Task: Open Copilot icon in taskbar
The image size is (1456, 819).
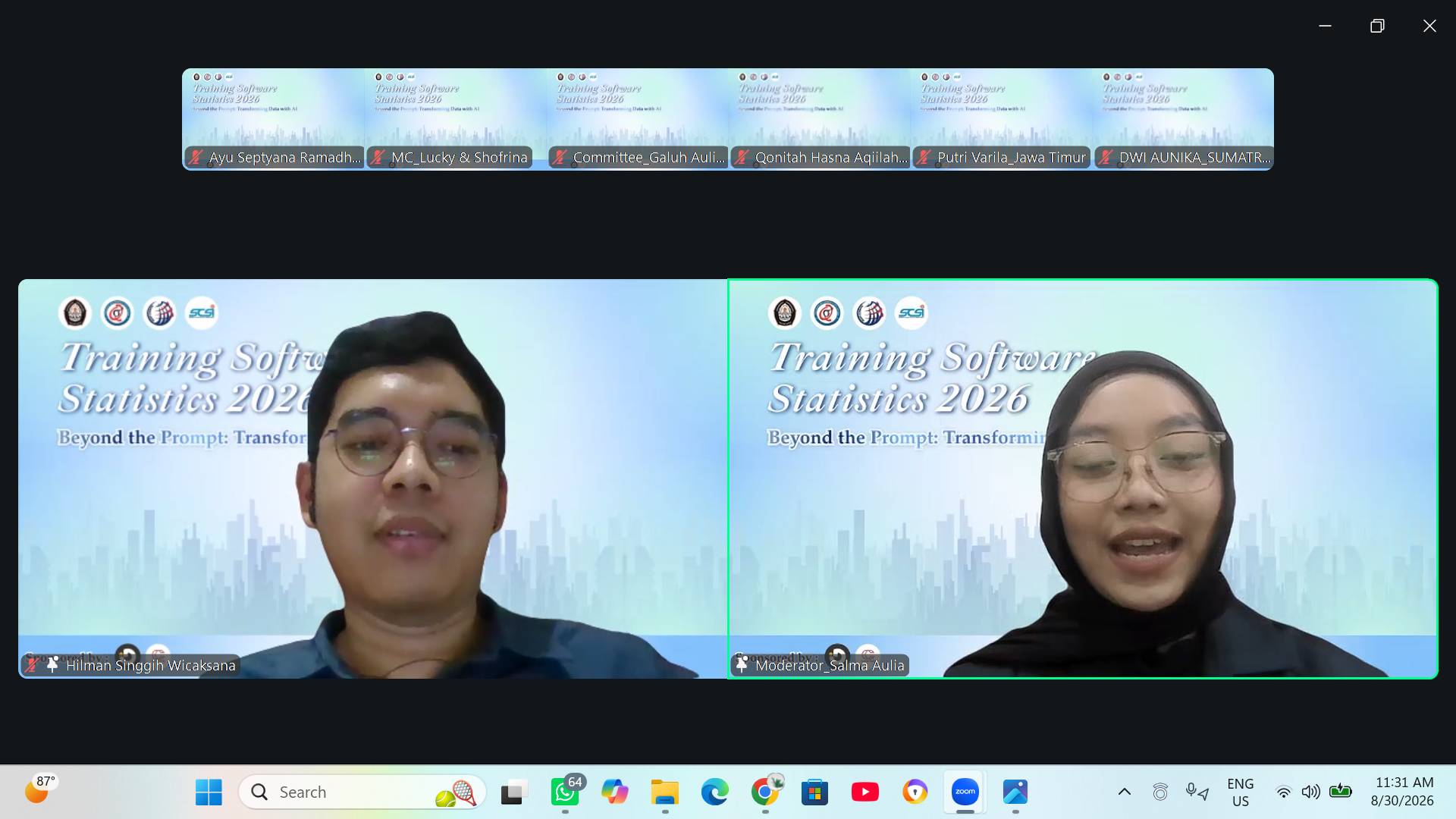Action: 615,792
